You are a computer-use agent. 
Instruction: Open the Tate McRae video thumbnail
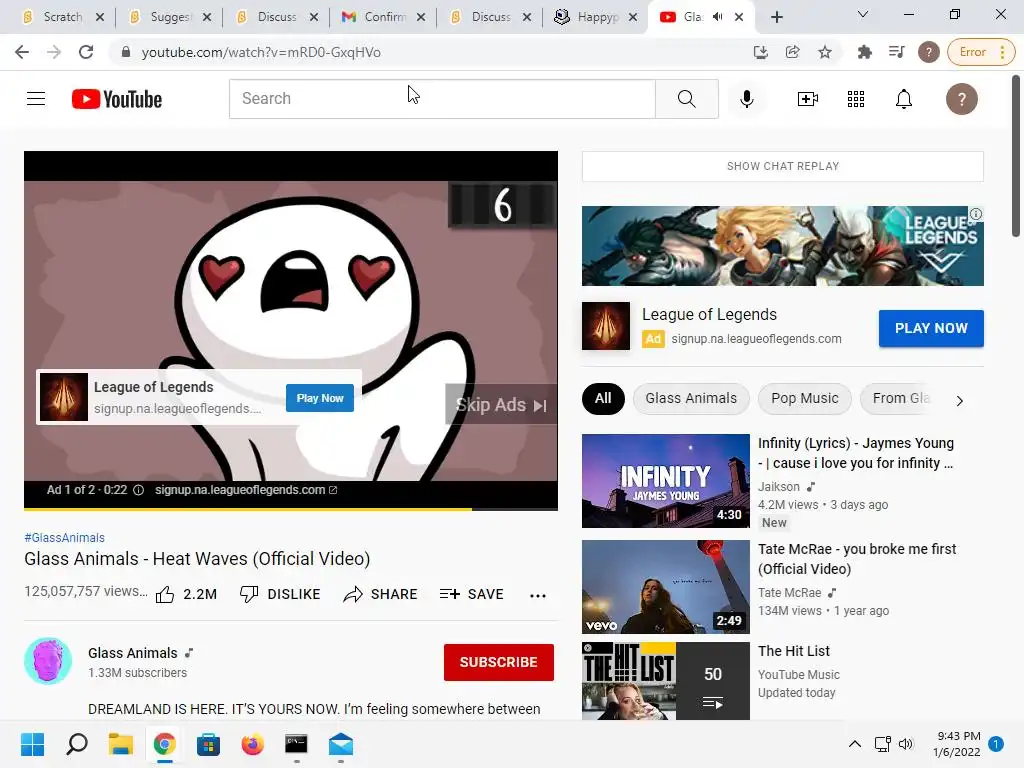click(665, 586)
